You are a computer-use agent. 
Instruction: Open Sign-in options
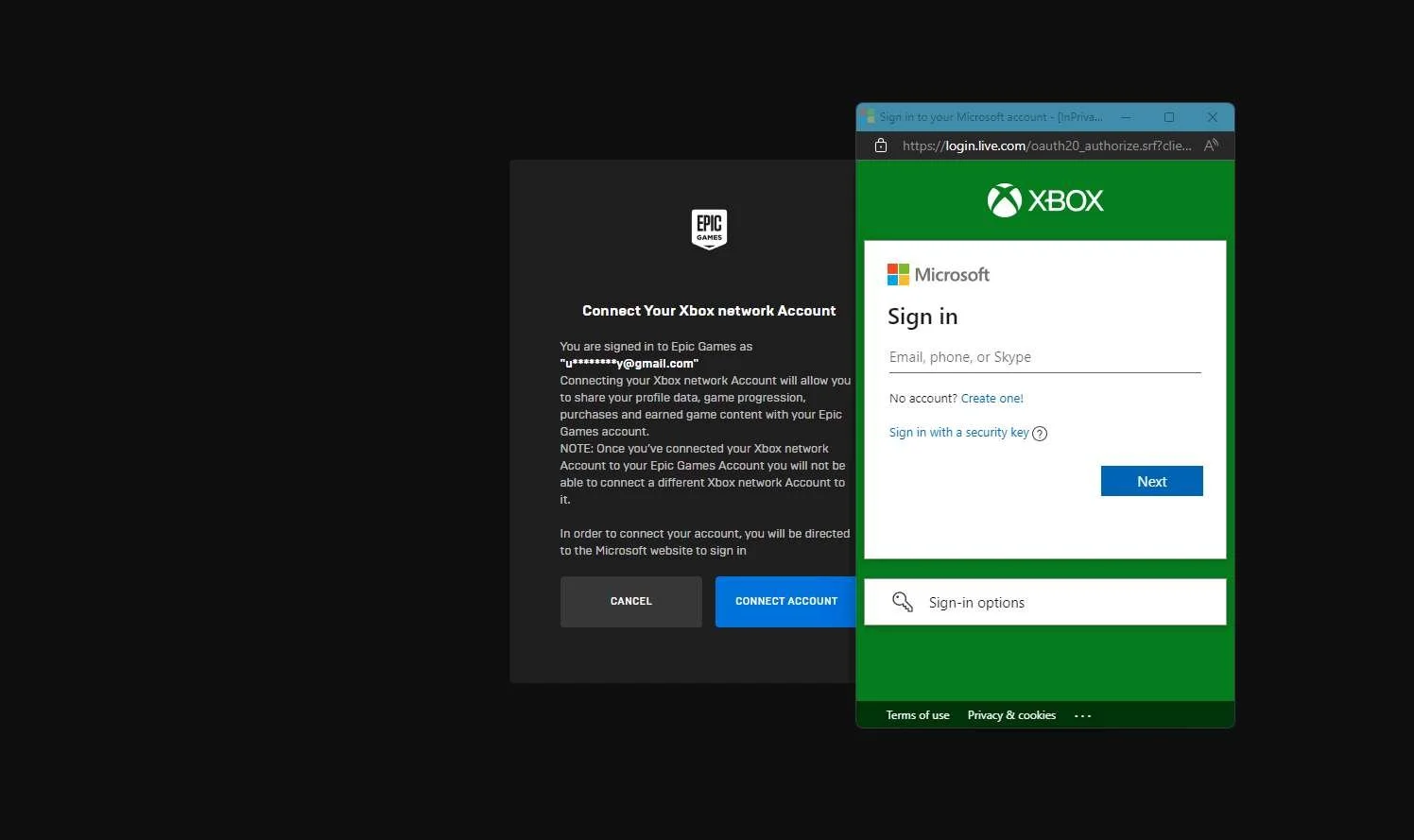point(1045,602)
